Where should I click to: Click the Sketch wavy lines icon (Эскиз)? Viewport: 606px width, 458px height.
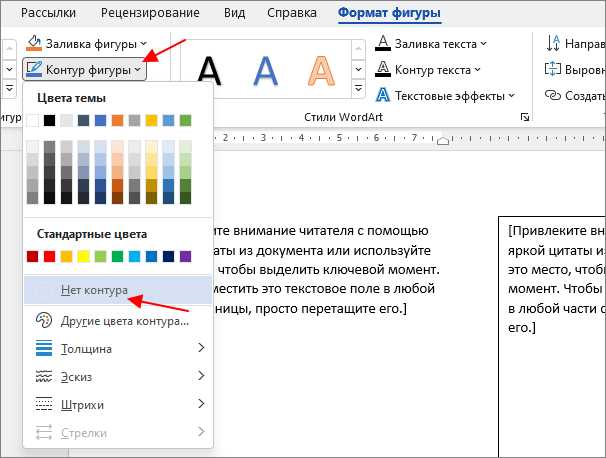44,376
